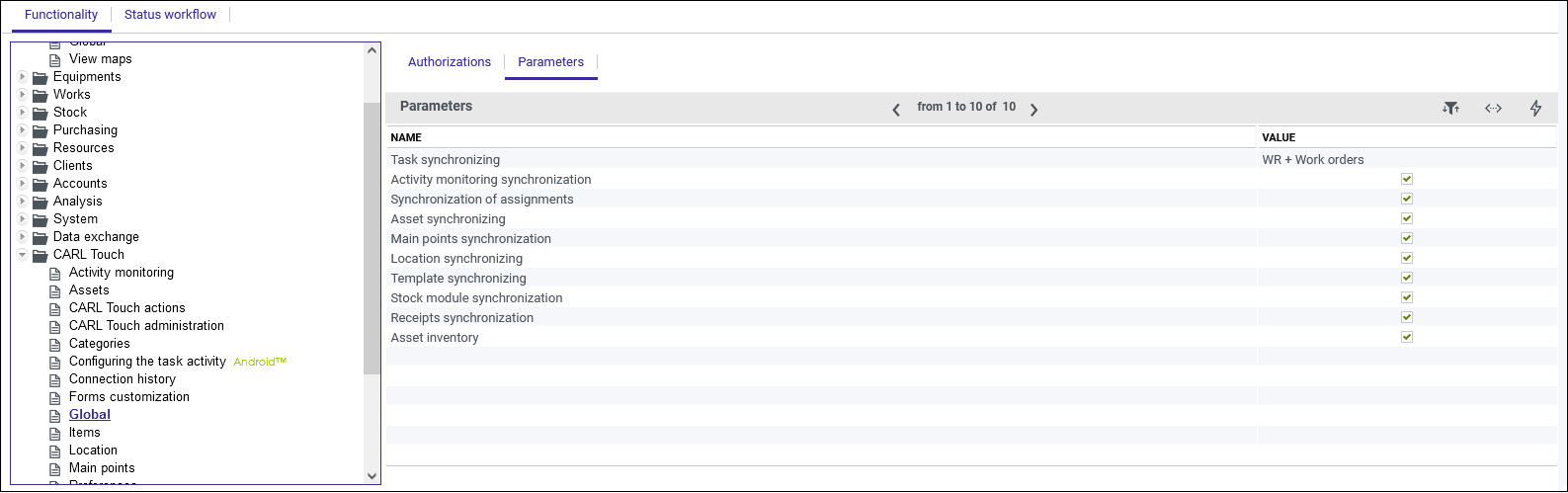Viewport: 1568px width, 493px height.
Task: Toggle Asset inventory checkbox
Action: 1407,337
